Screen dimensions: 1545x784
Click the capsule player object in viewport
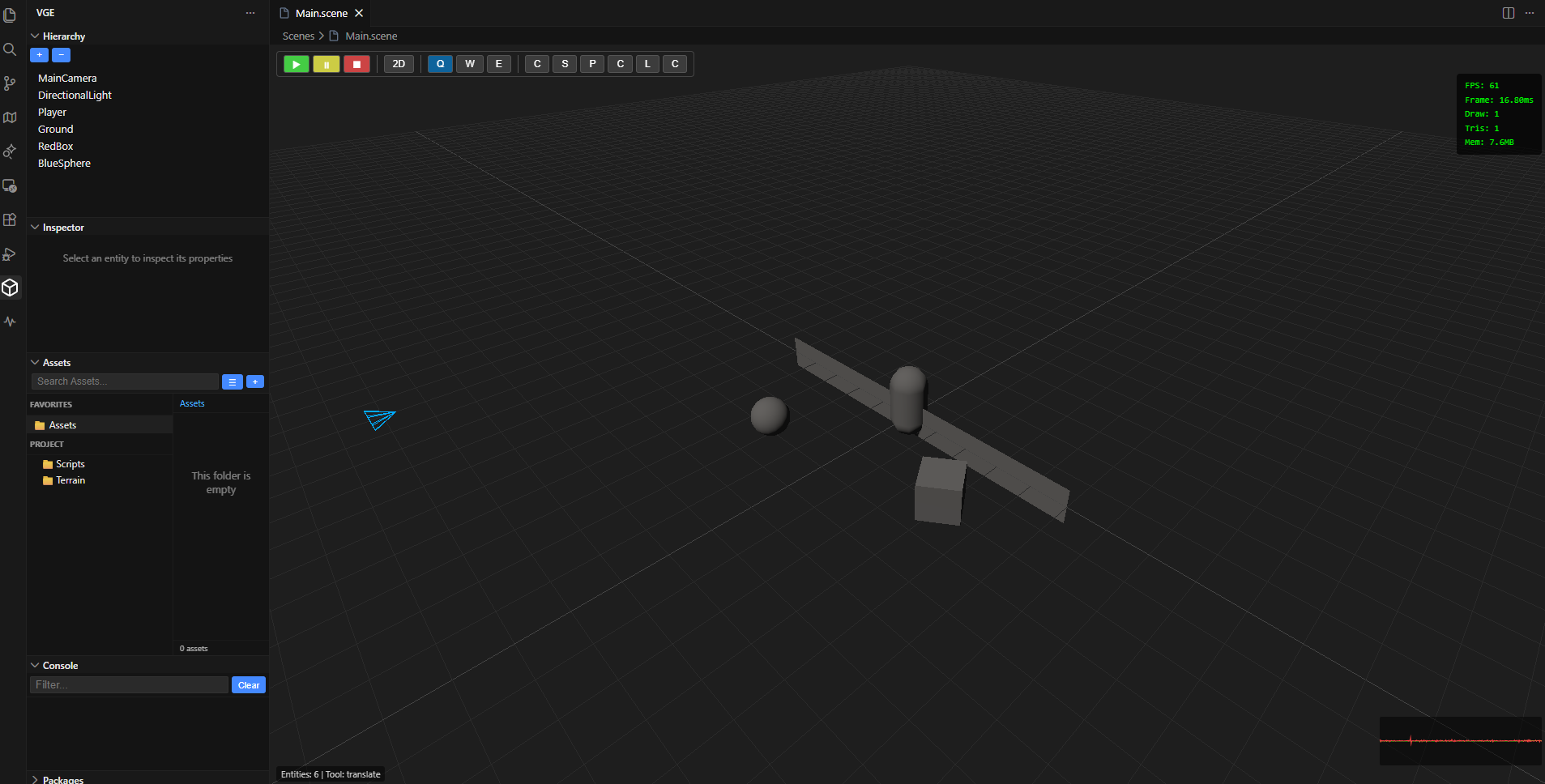coord(907,399)
